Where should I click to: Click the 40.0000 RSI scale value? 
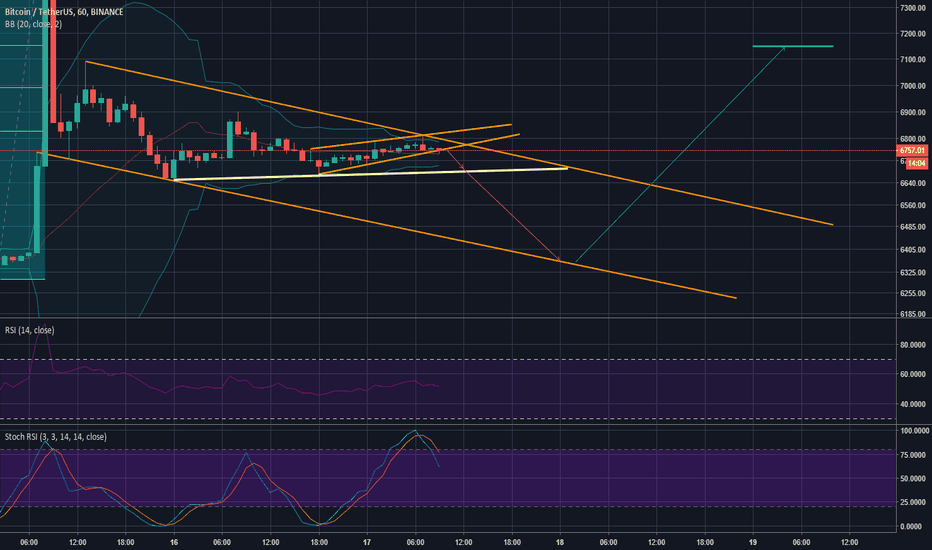(912, 404)
